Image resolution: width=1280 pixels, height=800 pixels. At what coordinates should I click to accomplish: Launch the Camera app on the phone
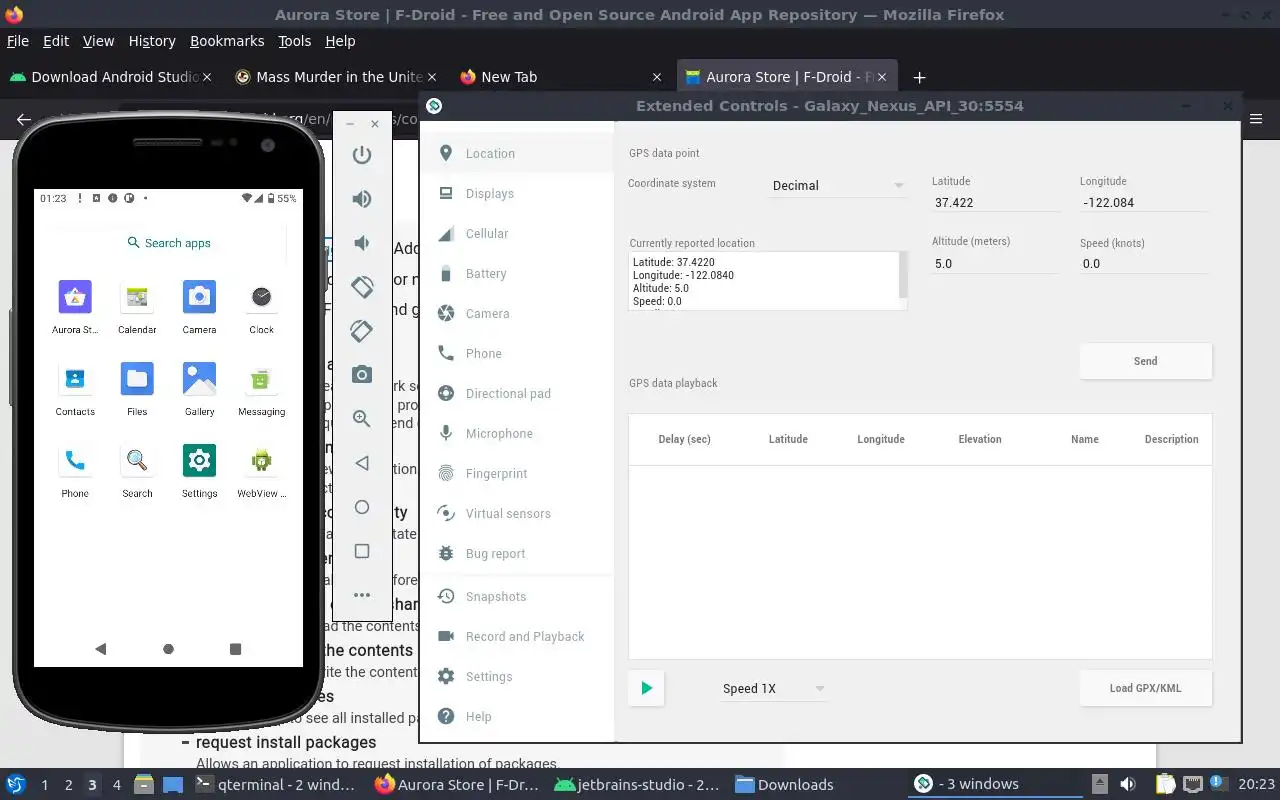pyautogui.click(x=199, y=307)
